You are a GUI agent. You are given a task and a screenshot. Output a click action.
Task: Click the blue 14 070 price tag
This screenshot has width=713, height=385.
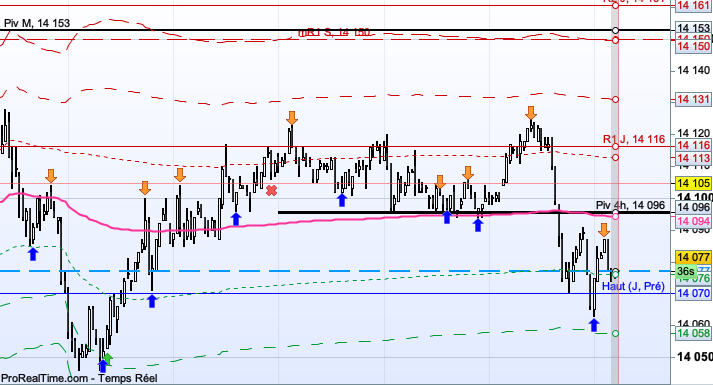[693, 293]
